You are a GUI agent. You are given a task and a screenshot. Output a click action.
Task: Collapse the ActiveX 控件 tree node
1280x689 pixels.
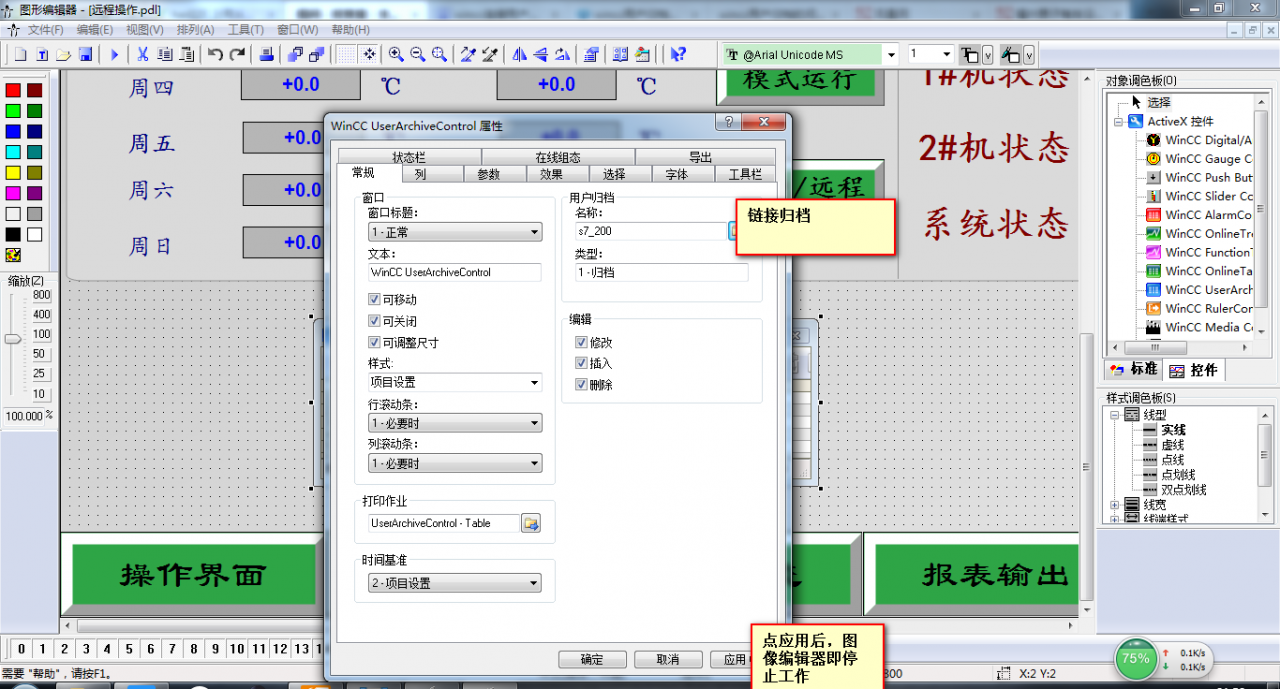coord(1117,121)
